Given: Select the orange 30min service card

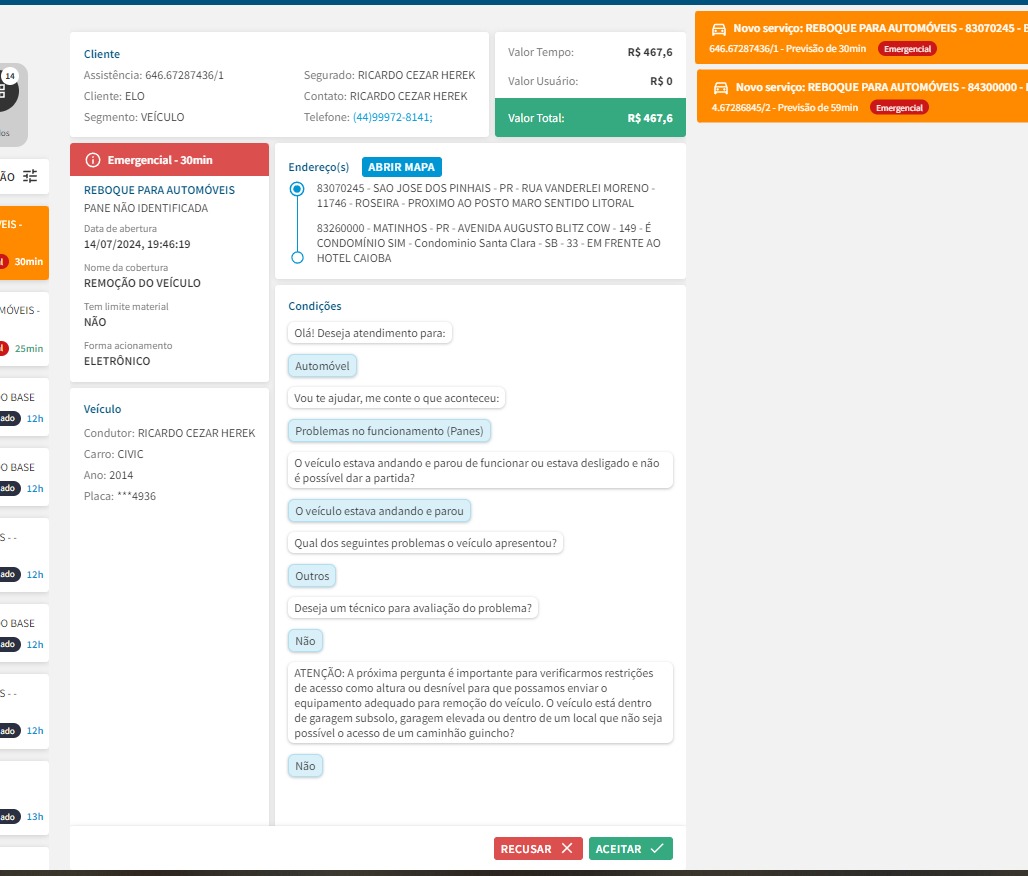Looking at the screenshot, I should (x=24, y=243).
